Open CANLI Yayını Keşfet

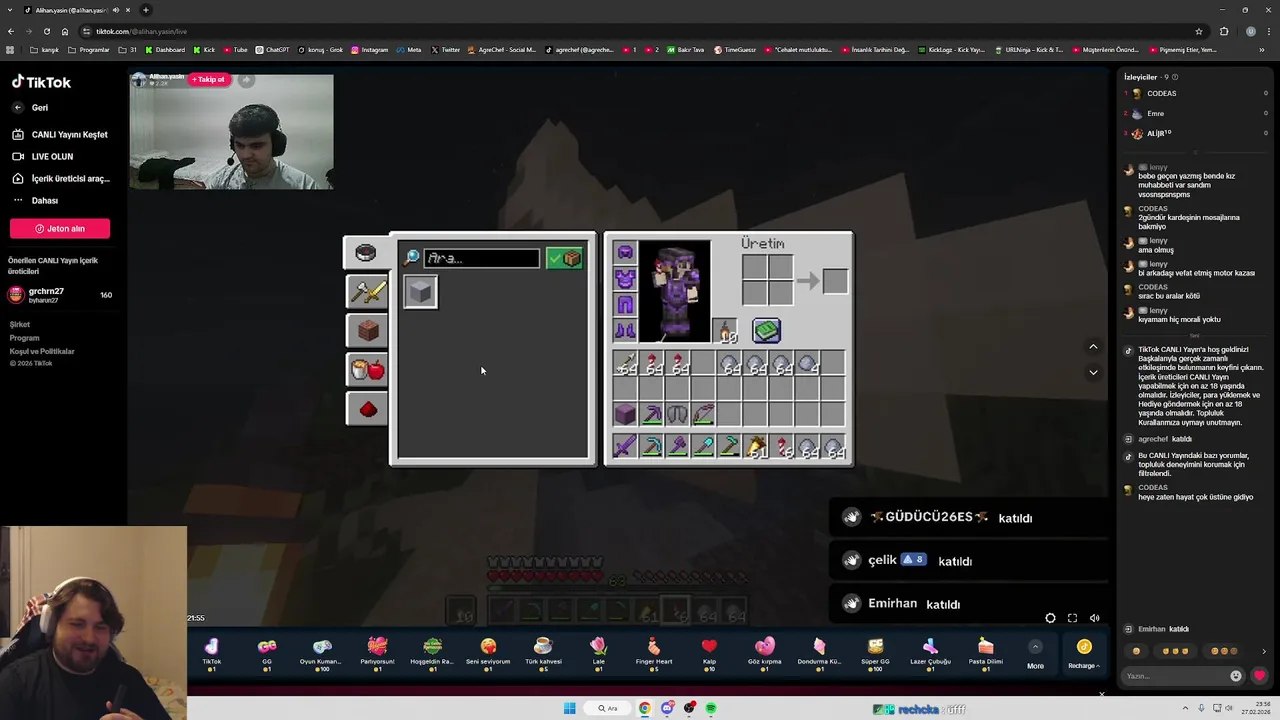pos(60,134)
